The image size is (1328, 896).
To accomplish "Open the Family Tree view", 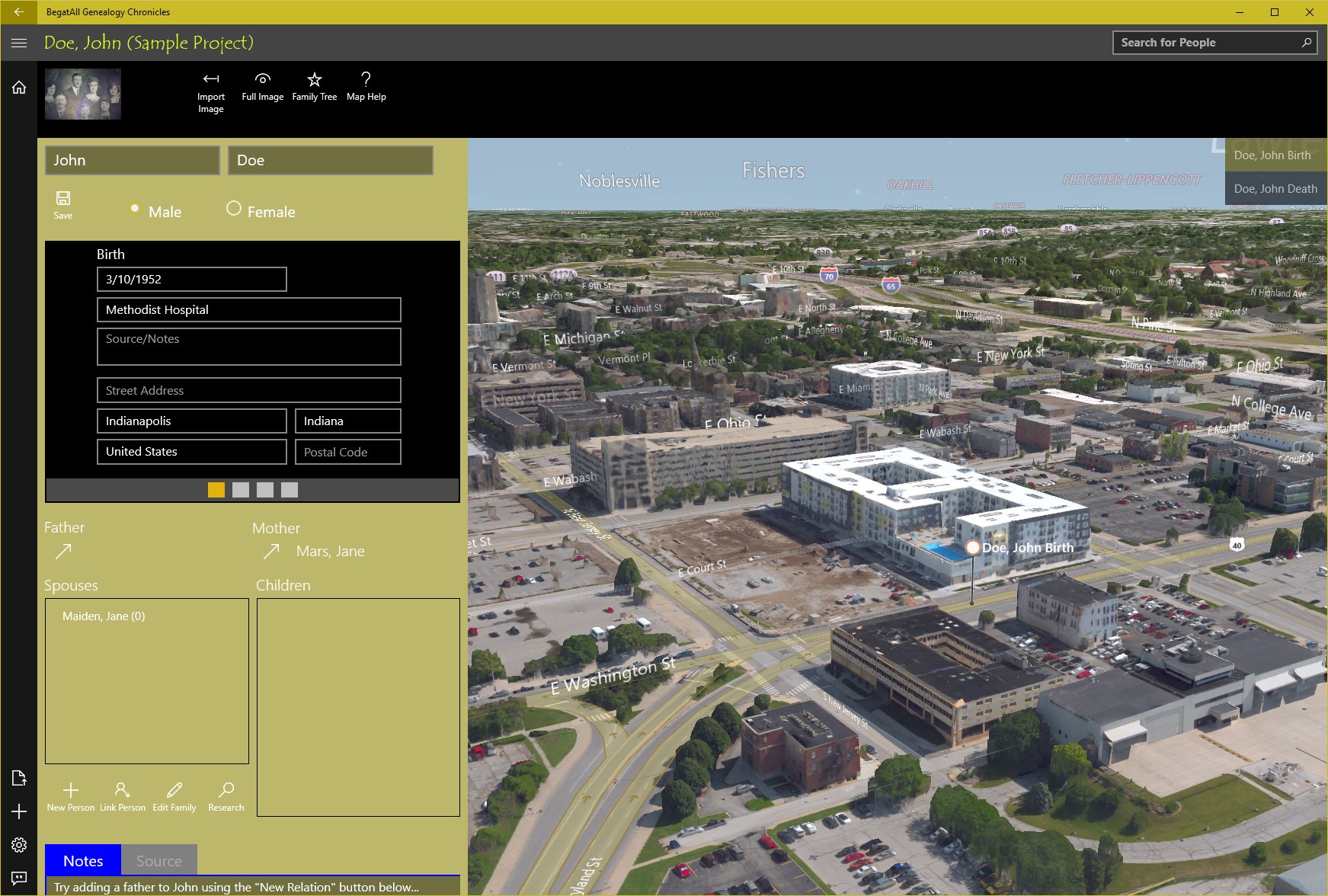I will coord(314,85).
